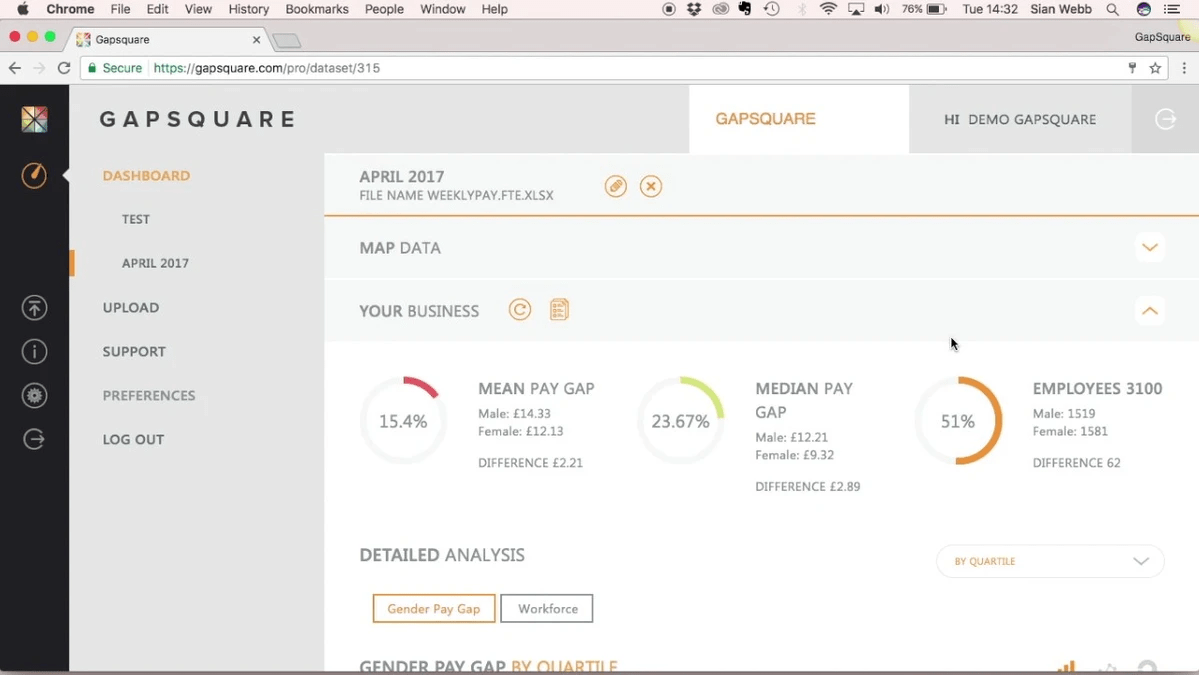Switch to the Workforce view
The image size is (1199, 675).
(547, 609)
